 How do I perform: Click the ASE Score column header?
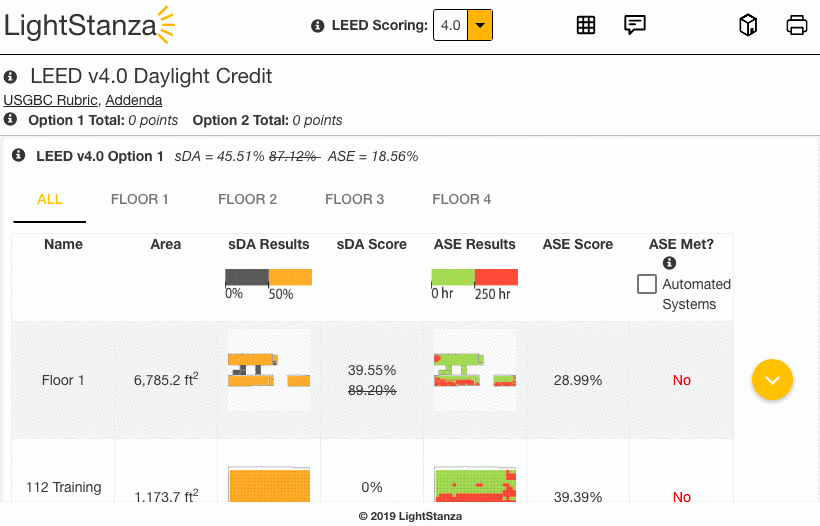[578, 244]
